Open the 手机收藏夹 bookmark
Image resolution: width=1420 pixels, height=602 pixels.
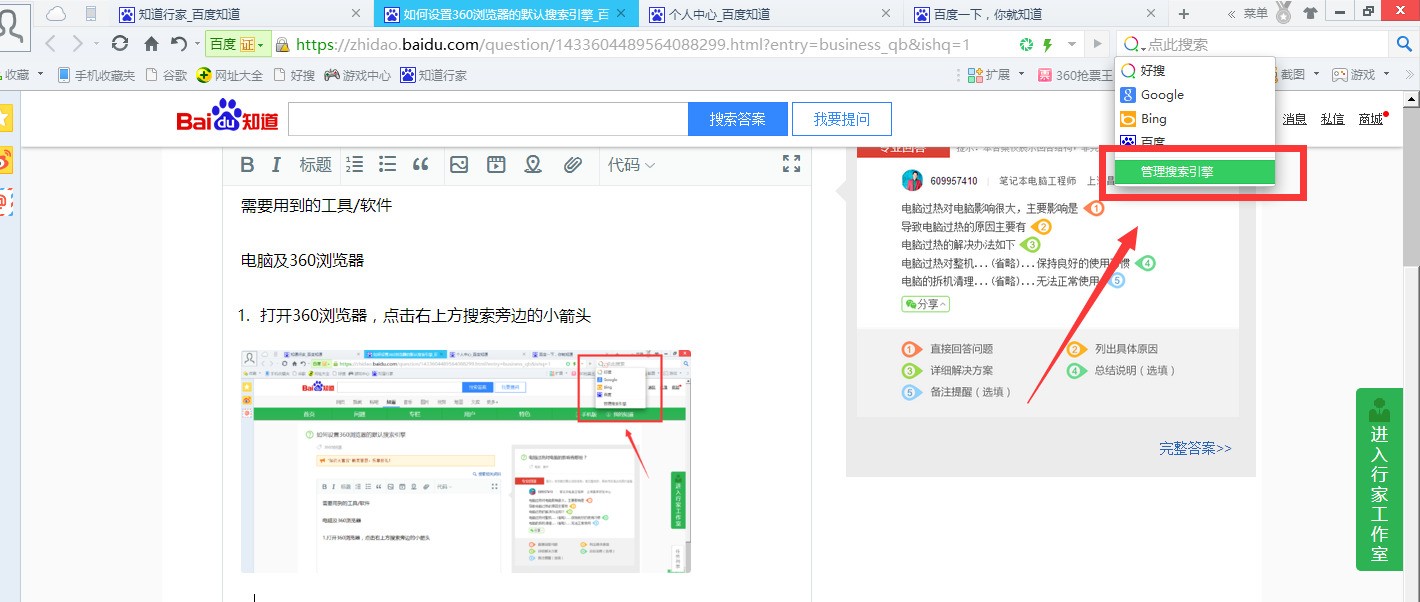tap(96, 75)
